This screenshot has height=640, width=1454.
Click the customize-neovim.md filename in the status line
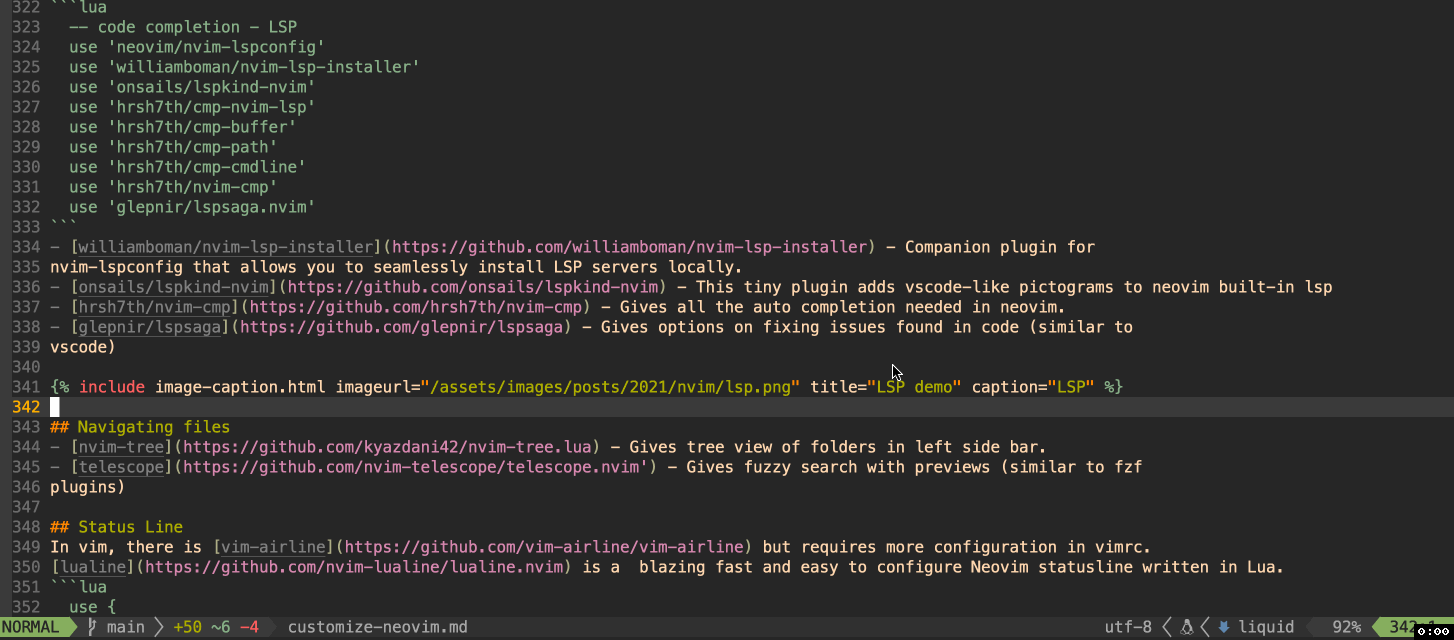(x=377, y=628)
